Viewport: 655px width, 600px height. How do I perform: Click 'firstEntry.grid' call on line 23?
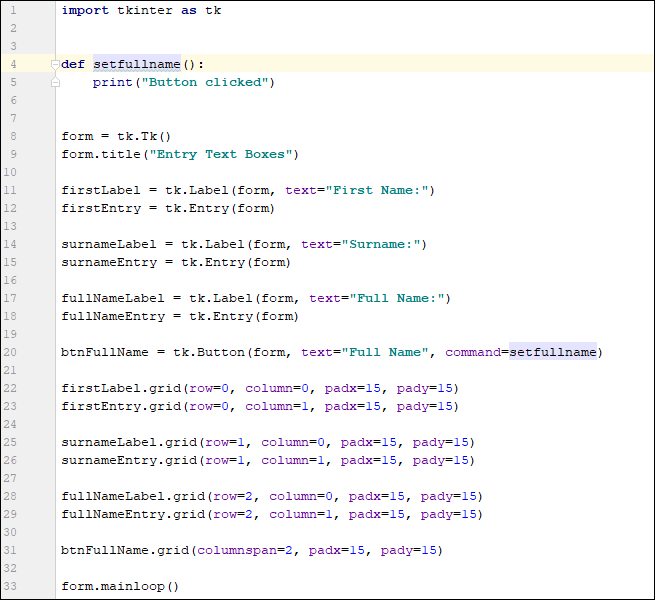click(x=121, y=406)
